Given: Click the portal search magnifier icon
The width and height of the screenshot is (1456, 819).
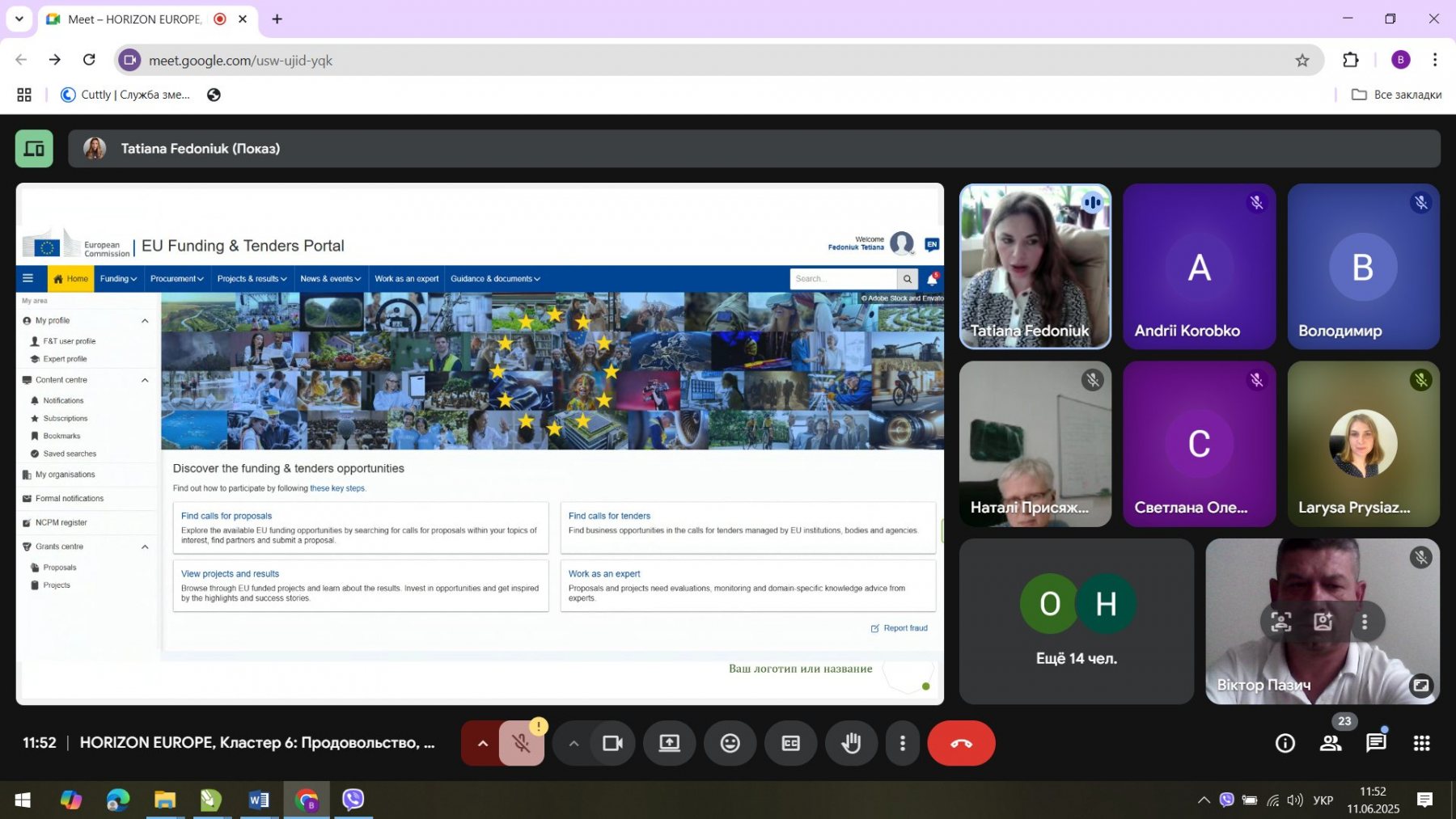Looking at the screenshot, I should [908, 279].
